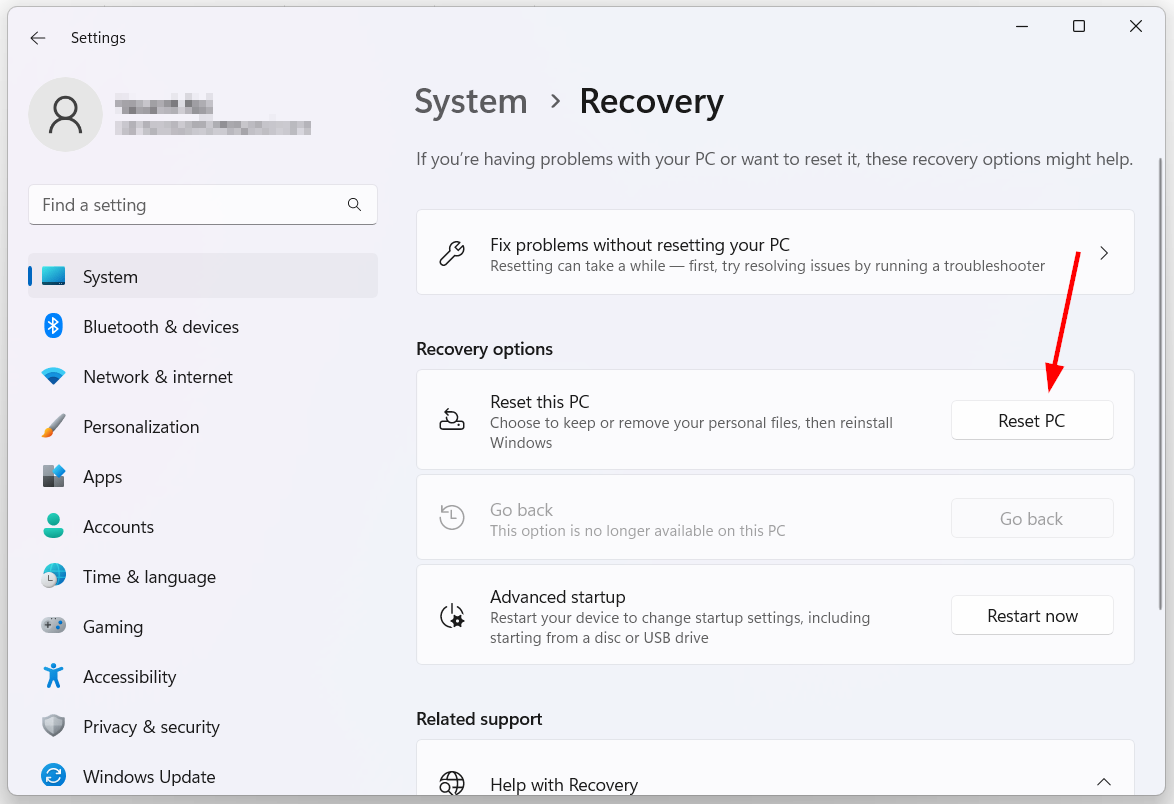Click the Help with Recovery globe icon

click(451, 783)
